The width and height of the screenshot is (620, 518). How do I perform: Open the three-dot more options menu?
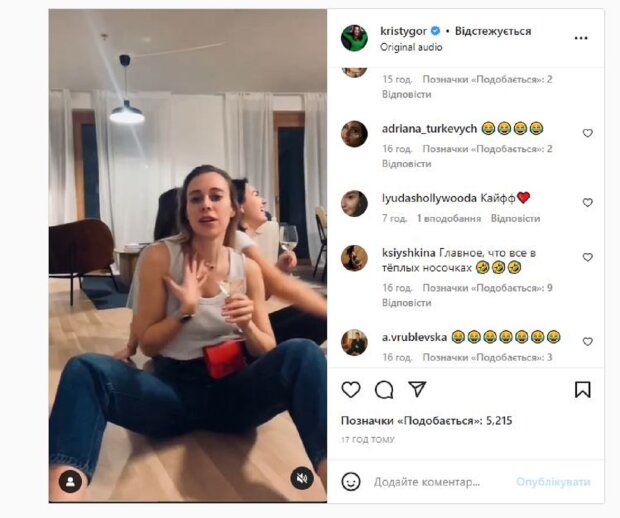581,38
